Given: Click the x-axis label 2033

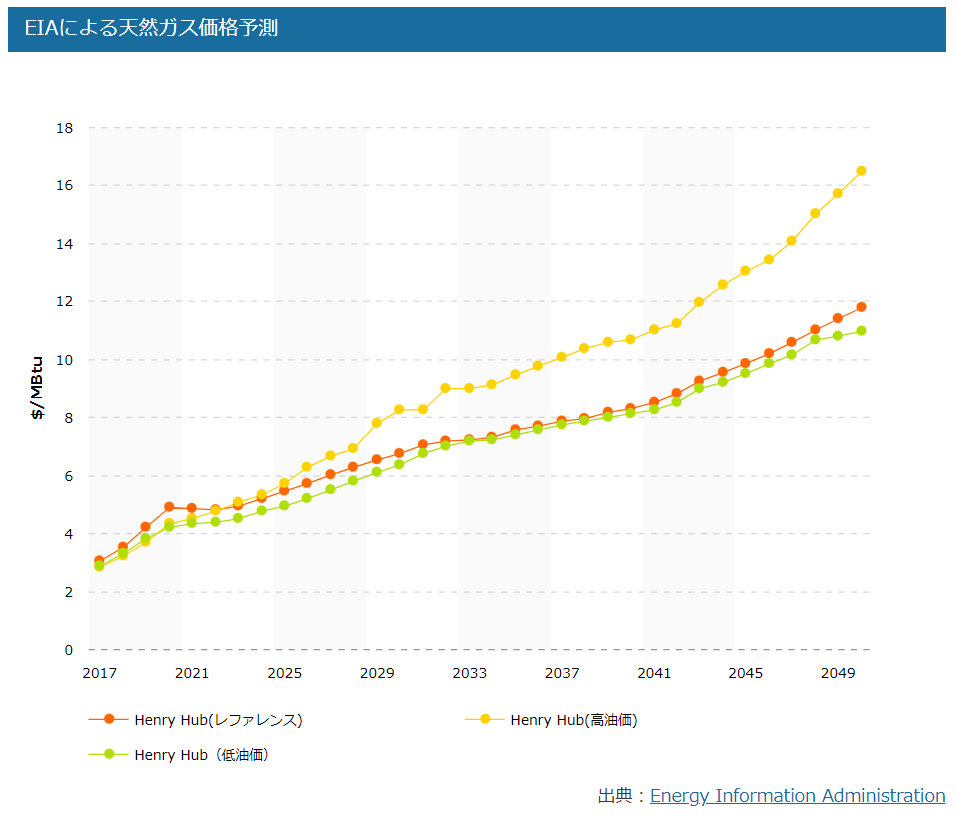Looking at the screenshot, I should pos(469,673).
